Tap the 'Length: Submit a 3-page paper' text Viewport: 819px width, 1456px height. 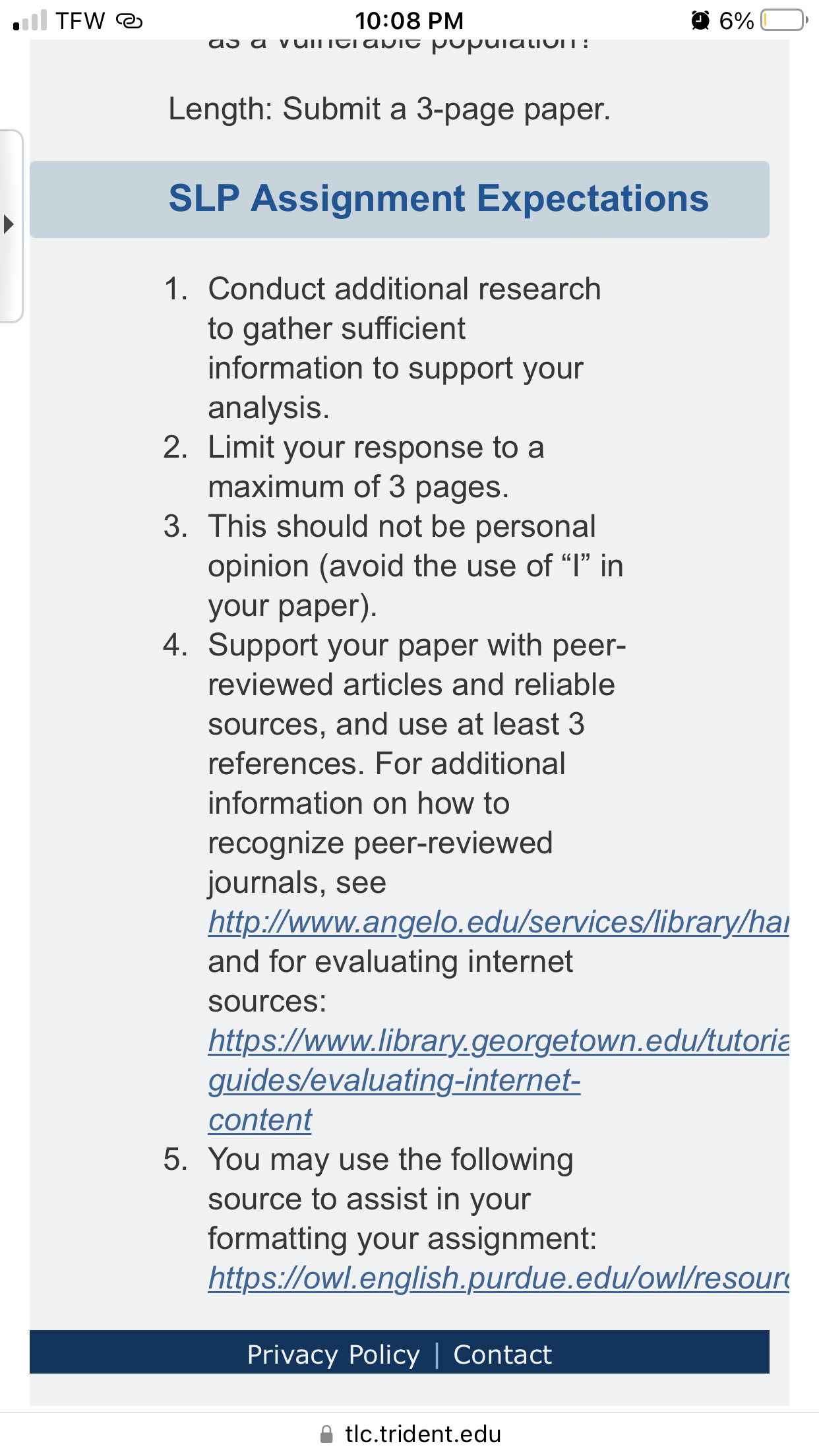pos(390,109)
